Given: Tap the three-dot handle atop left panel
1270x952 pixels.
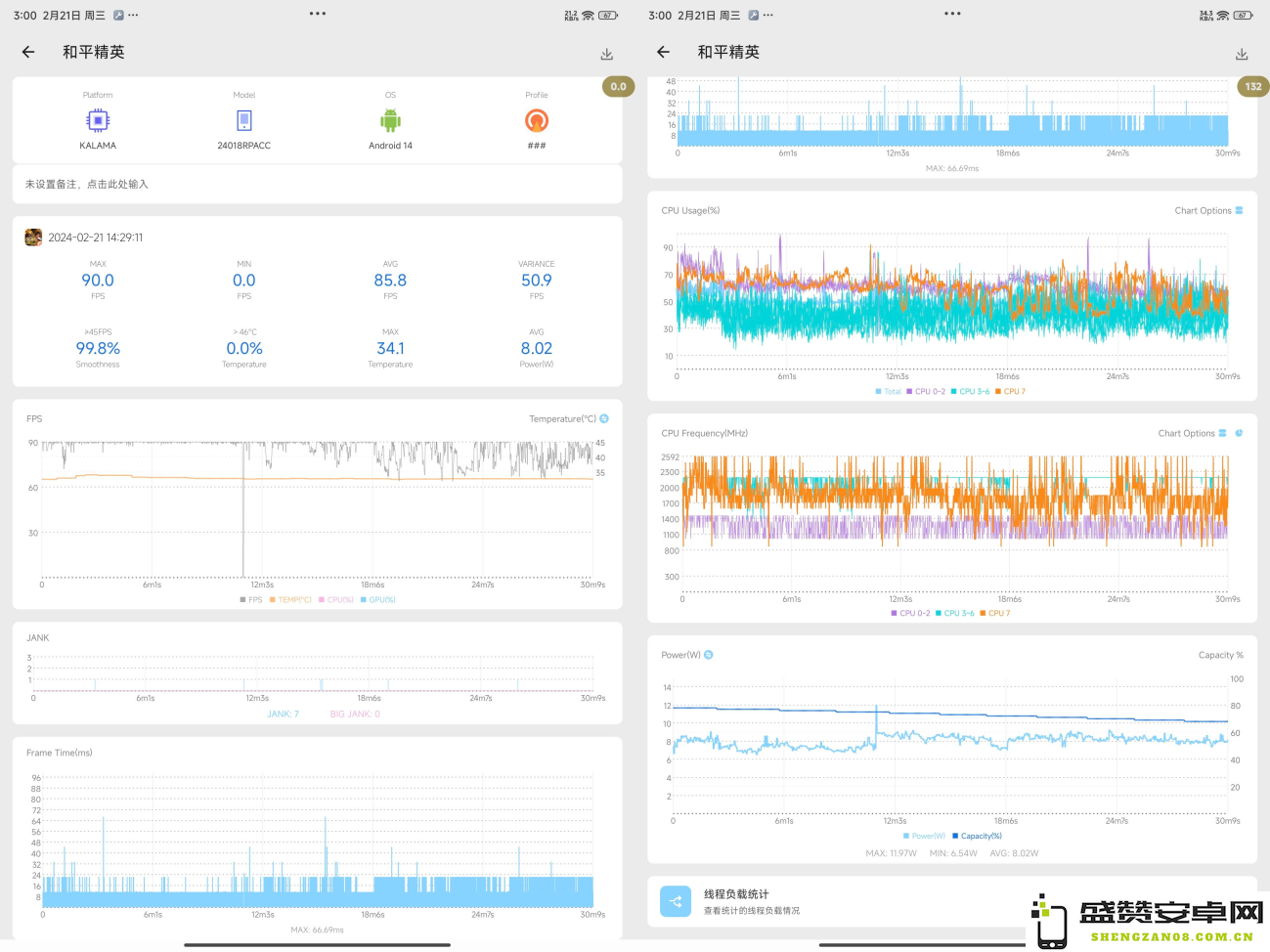Looking at the screenshot, I should (318, 14).
